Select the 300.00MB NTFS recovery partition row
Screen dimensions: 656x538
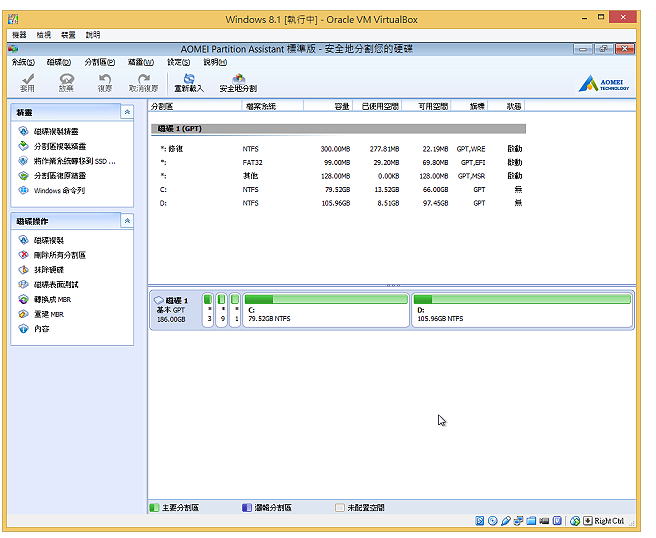[338, 149]
